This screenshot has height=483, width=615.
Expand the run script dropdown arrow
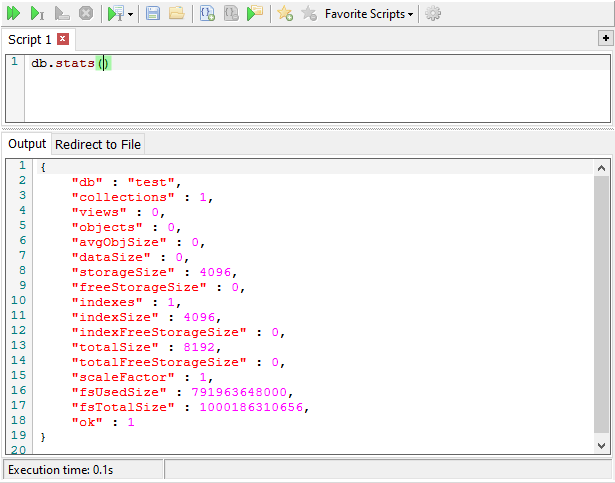coord(131,15)
